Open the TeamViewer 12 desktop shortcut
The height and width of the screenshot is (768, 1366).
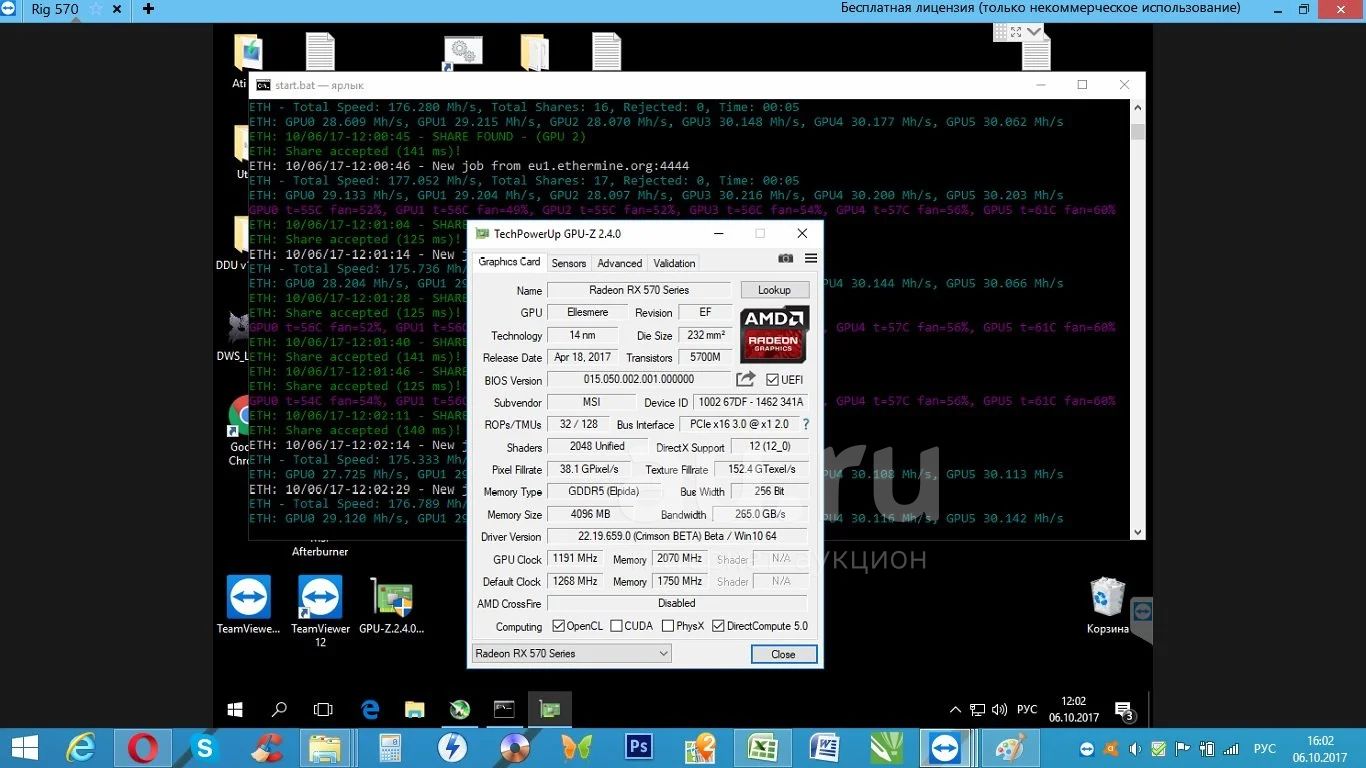coord(320,611)
